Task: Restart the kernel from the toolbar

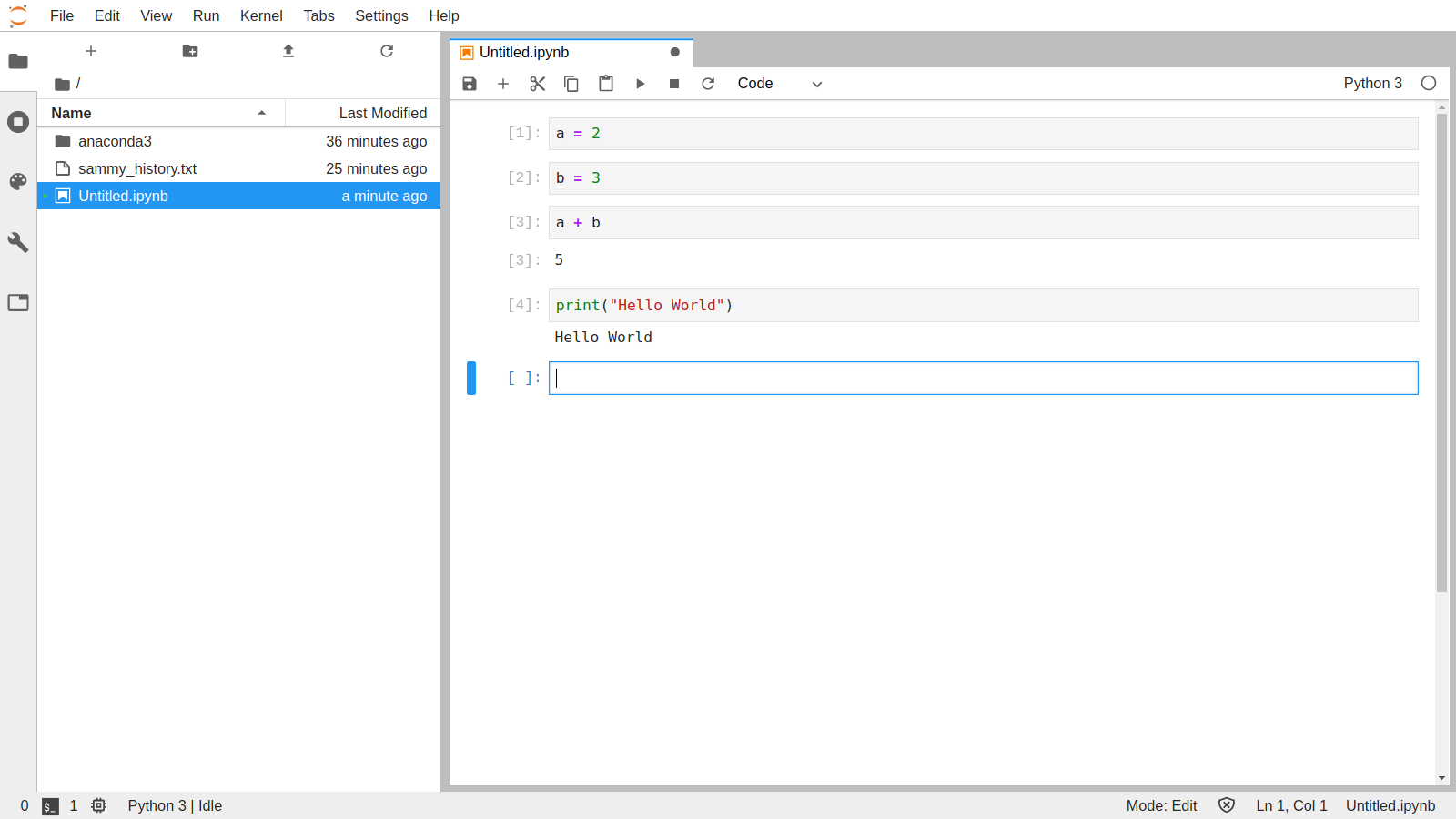Action: (708, 84)
